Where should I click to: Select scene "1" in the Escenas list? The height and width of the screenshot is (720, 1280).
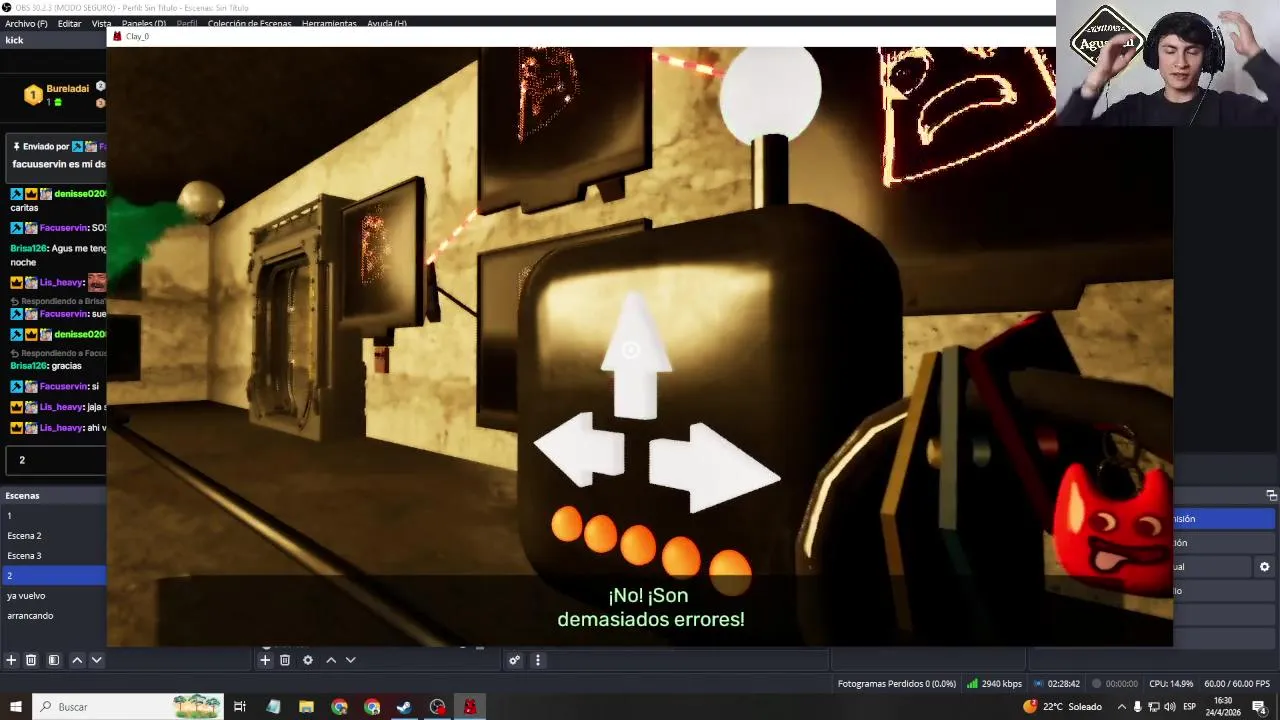53,515
